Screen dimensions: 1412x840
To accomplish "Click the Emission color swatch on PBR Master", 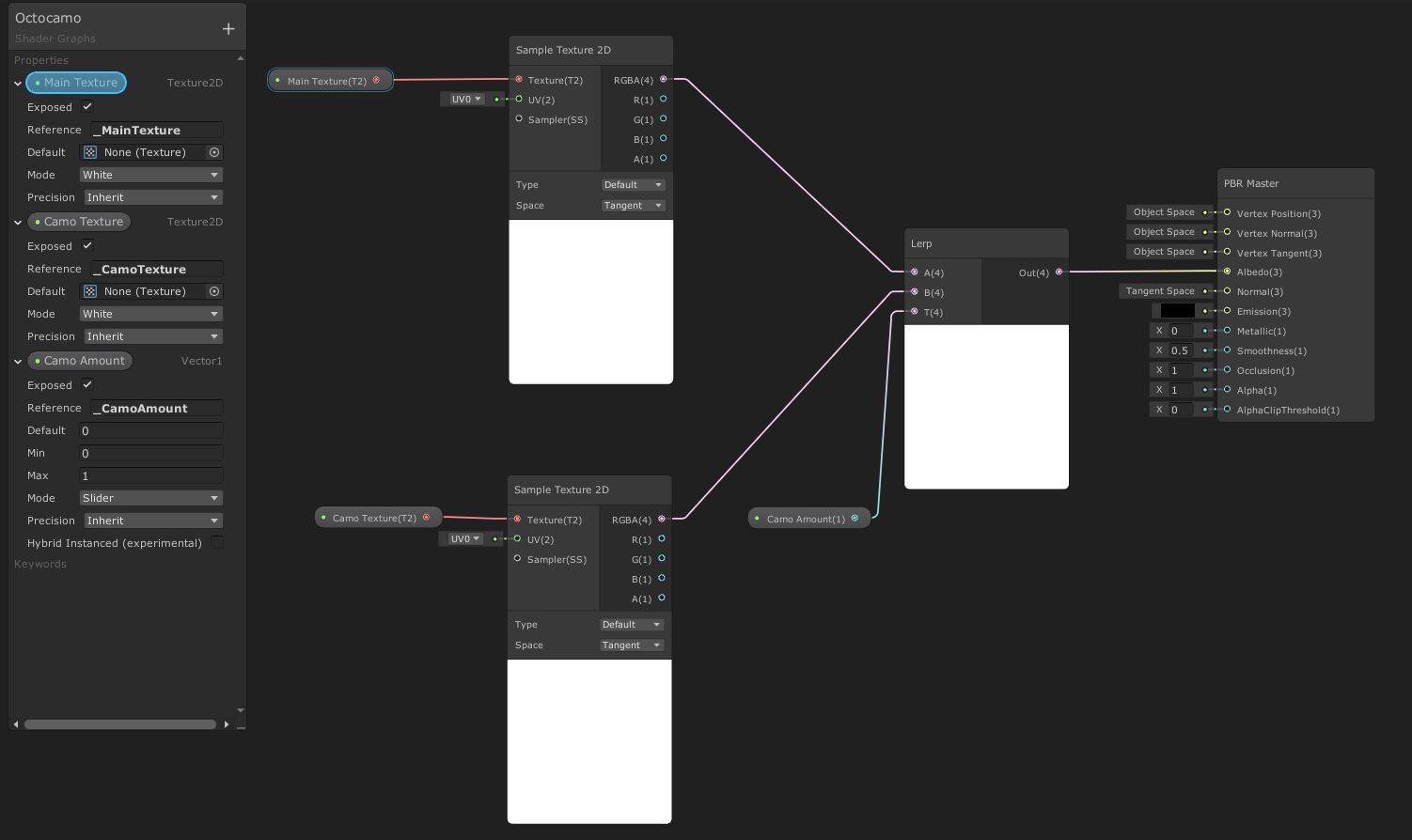I will [1176, 310].
